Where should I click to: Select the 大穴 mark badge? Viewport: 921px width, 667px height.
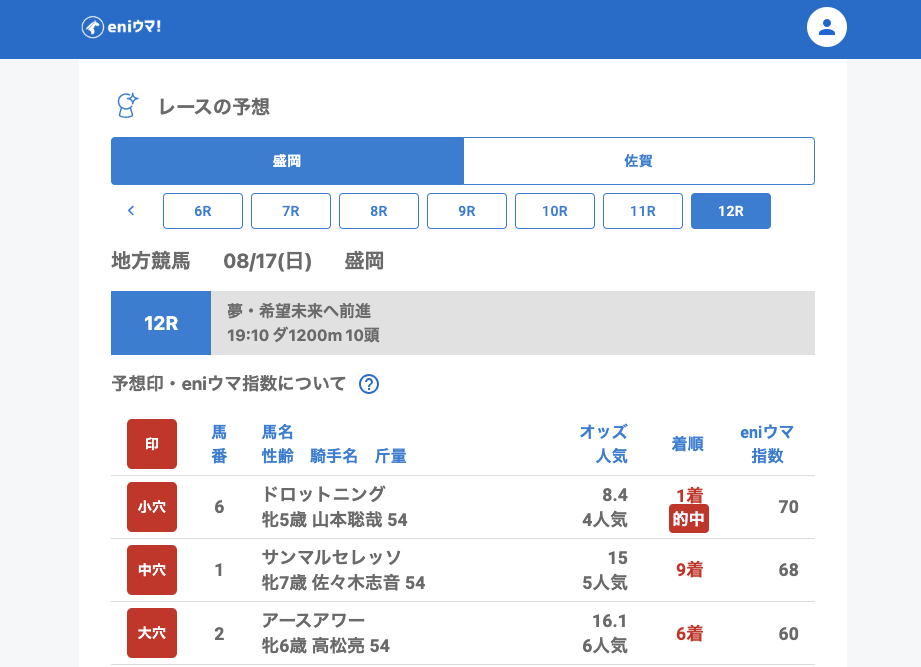[152, 633]
